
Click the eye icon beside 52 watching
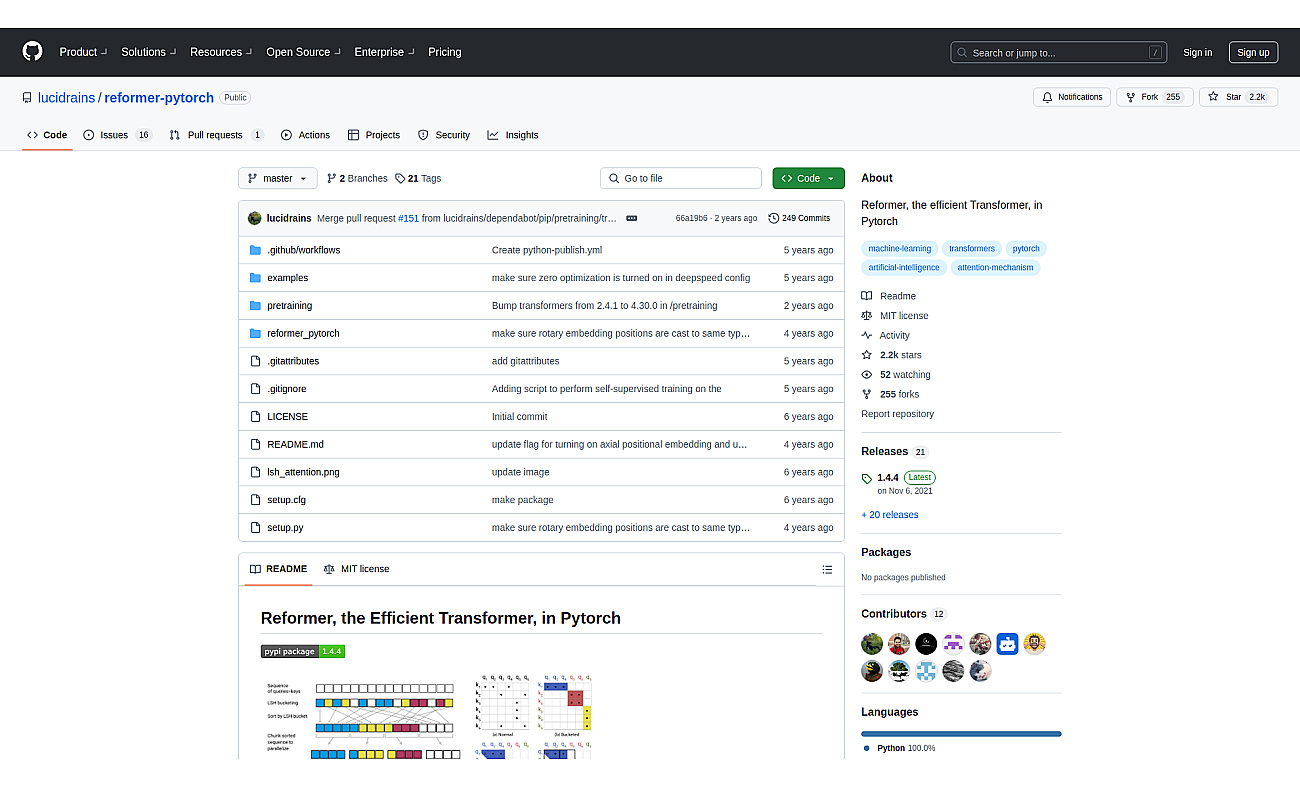tap(867, 375)
